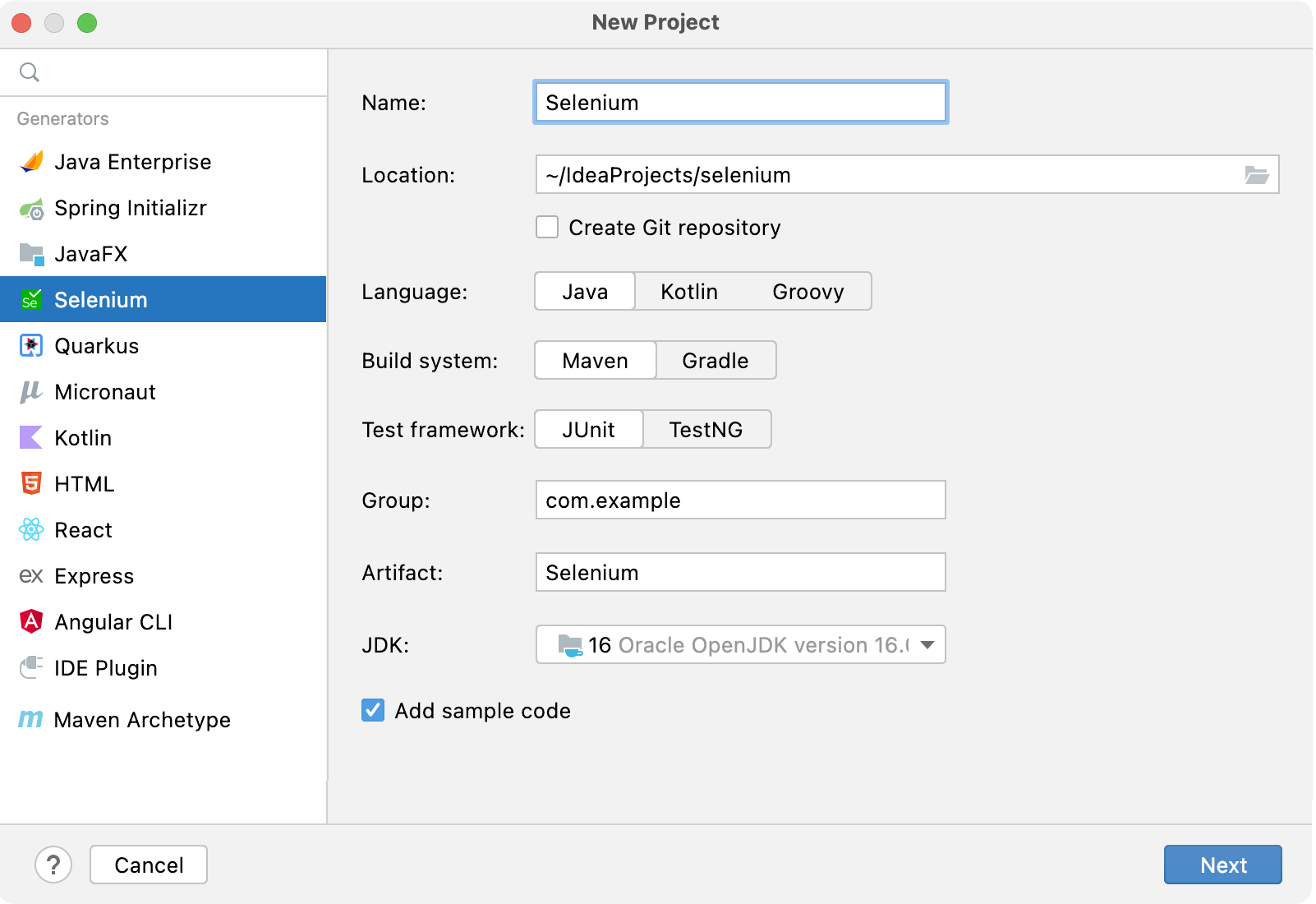1316x904 pixels.
Task: Select the React atom icon
Action: tap(31, 530)
